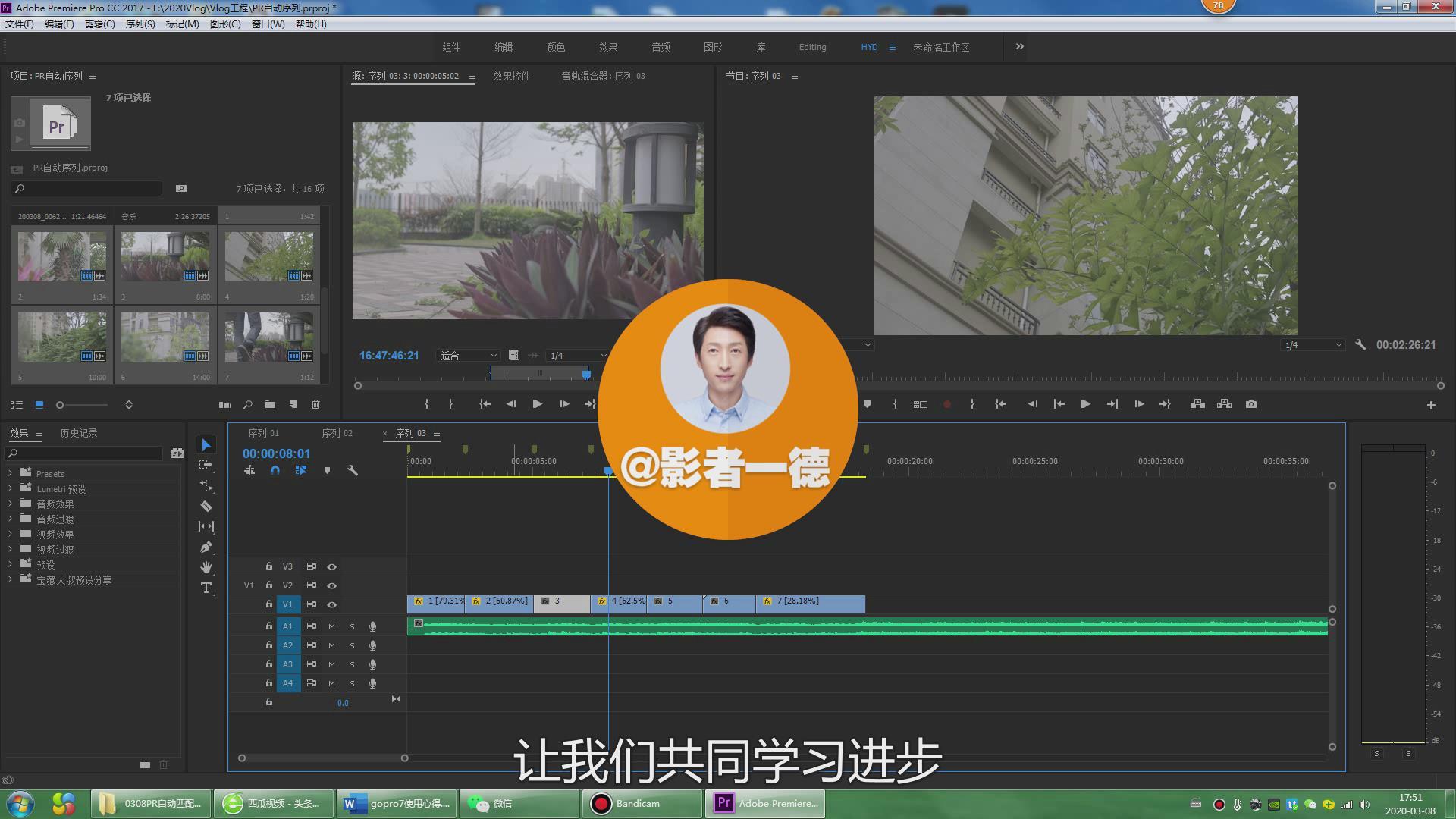Enable voice-over record on A3
1456x819 pixels.
pos(372,664)
